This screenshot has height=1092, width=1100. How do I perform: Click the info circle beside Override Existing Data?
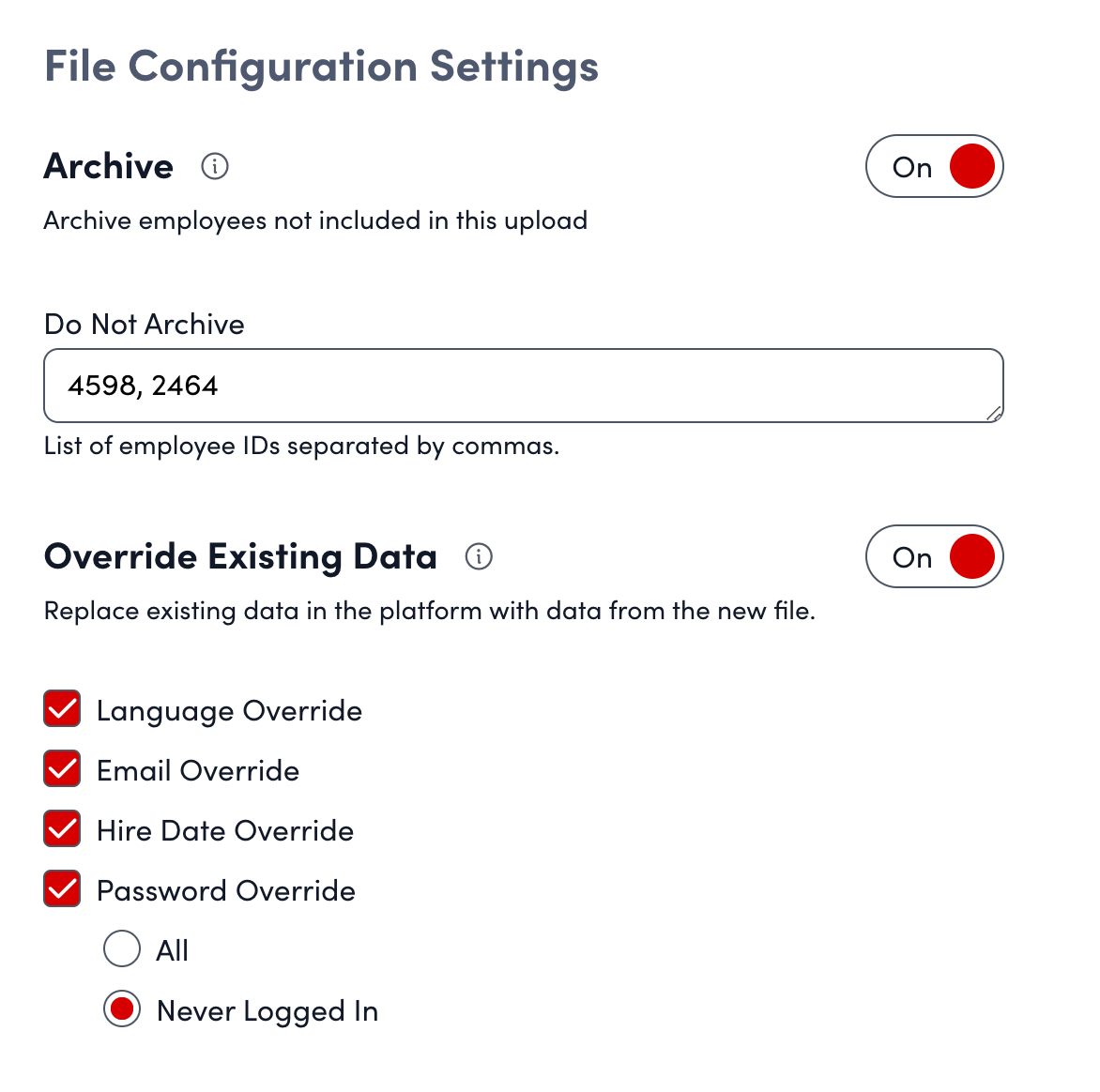click(479, 556)
